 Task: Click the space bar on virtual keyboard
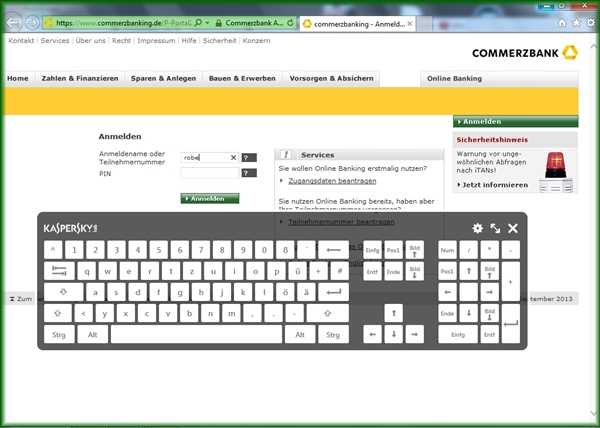[x=196, y=335]
